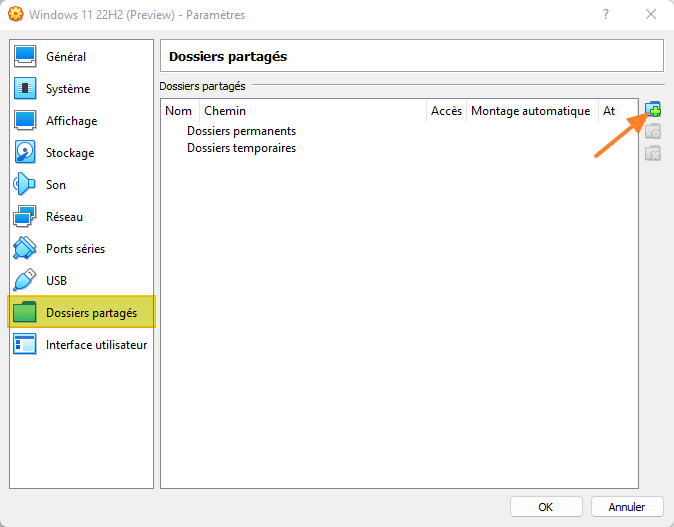
Task: Click the Son speaker icon
Action: point(26,185)
